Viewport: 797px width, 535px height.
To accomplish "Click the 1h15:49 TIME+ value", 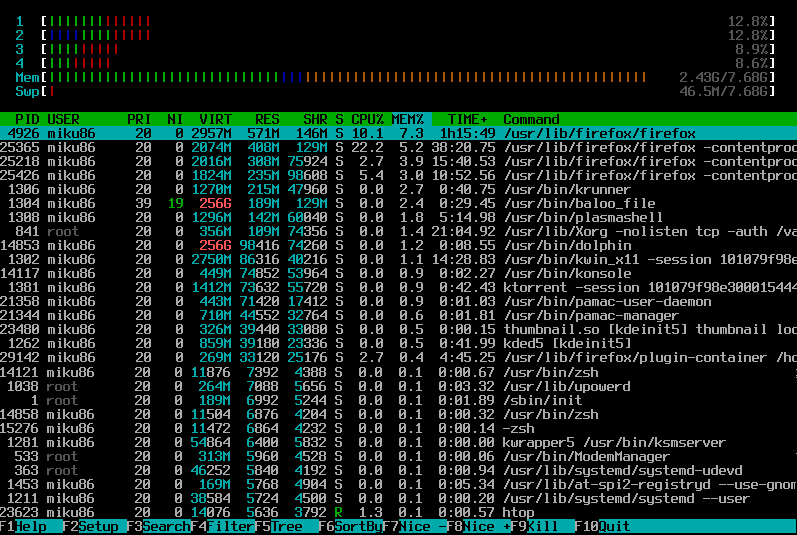I will click(x=468, y=134).
